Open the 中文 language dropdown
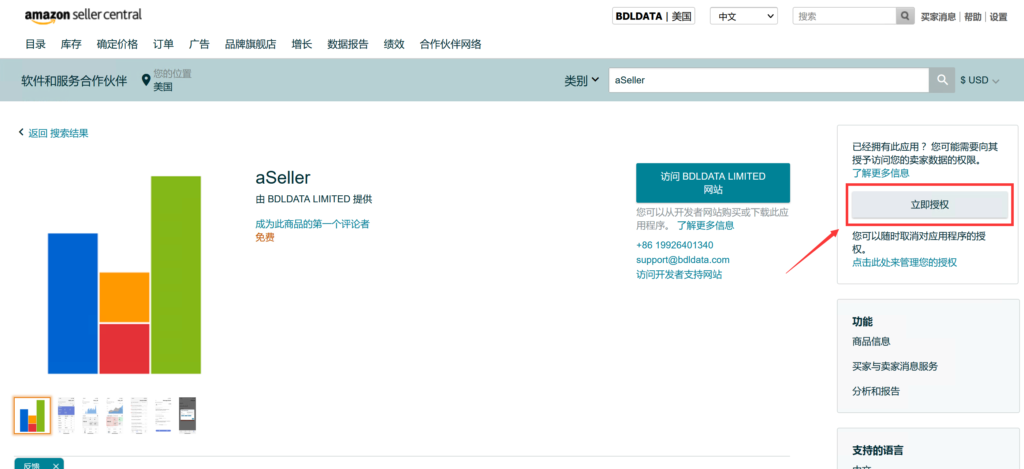 click(x=744, y=16)
